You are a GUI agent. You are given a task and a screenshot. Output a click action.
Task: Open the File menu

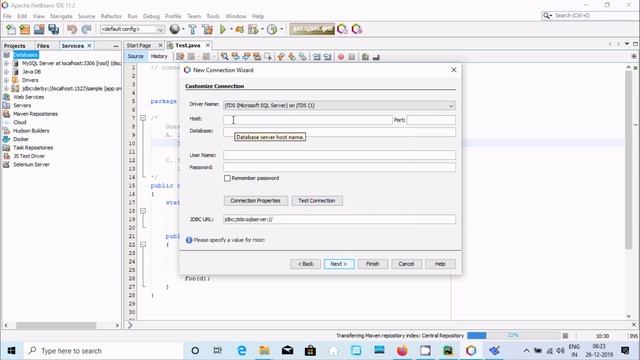click(7, 16)
